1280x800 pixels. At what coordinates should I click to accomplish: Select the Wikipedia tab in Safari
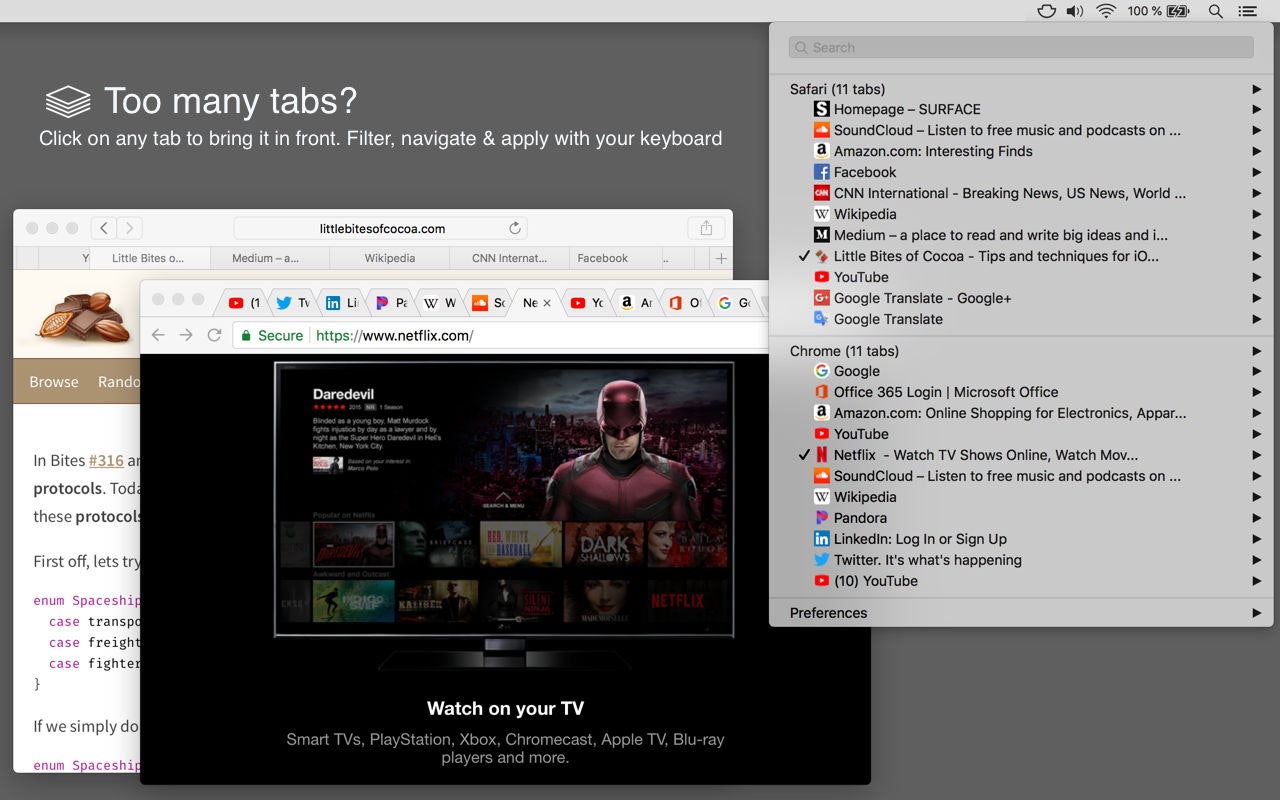coord(390,257)
